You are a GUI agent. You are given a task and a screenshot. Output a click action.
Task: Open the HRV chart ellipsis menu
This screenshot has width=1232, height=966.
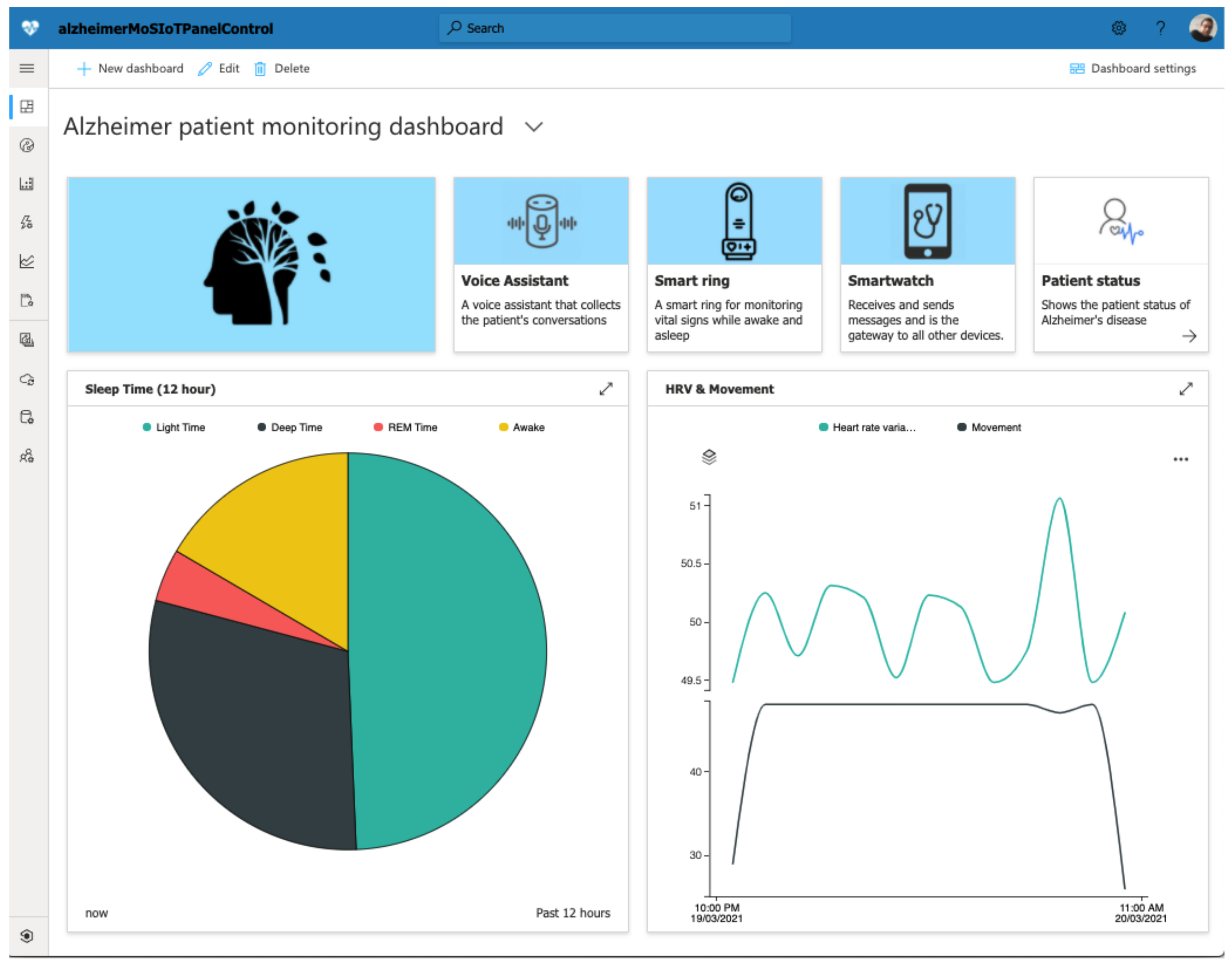(x=1181, y=459)
